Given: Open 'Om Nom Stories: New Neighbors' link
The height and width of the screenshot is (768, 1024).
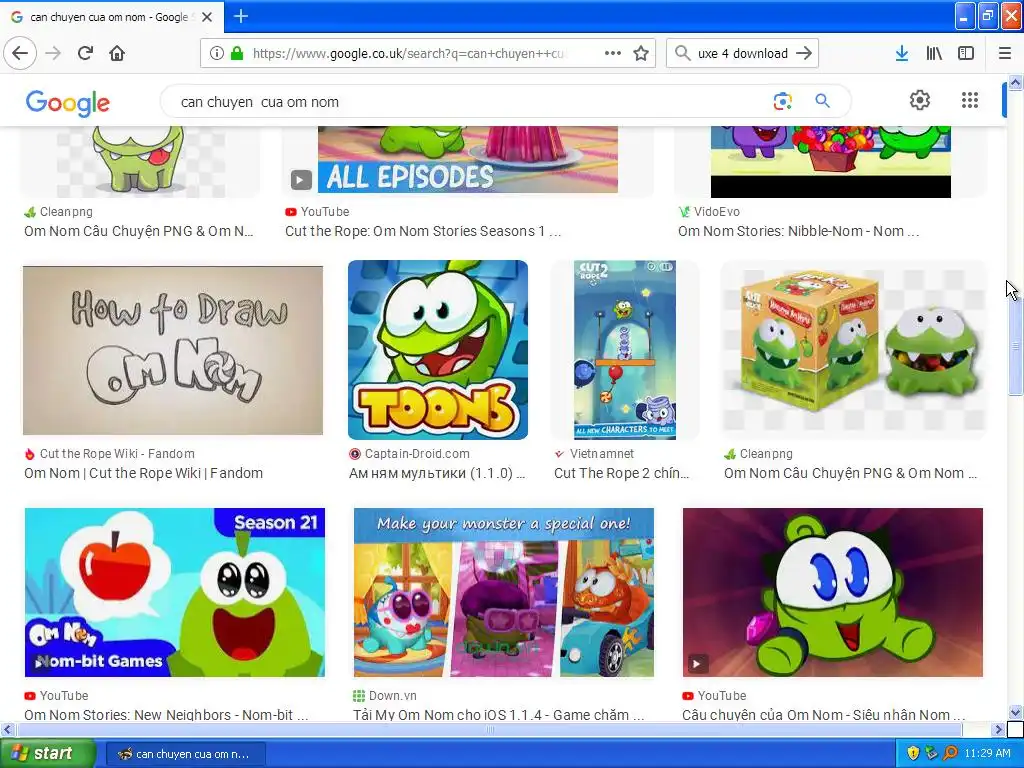Looking at the screenshot, I should click(x=166, y=714).
